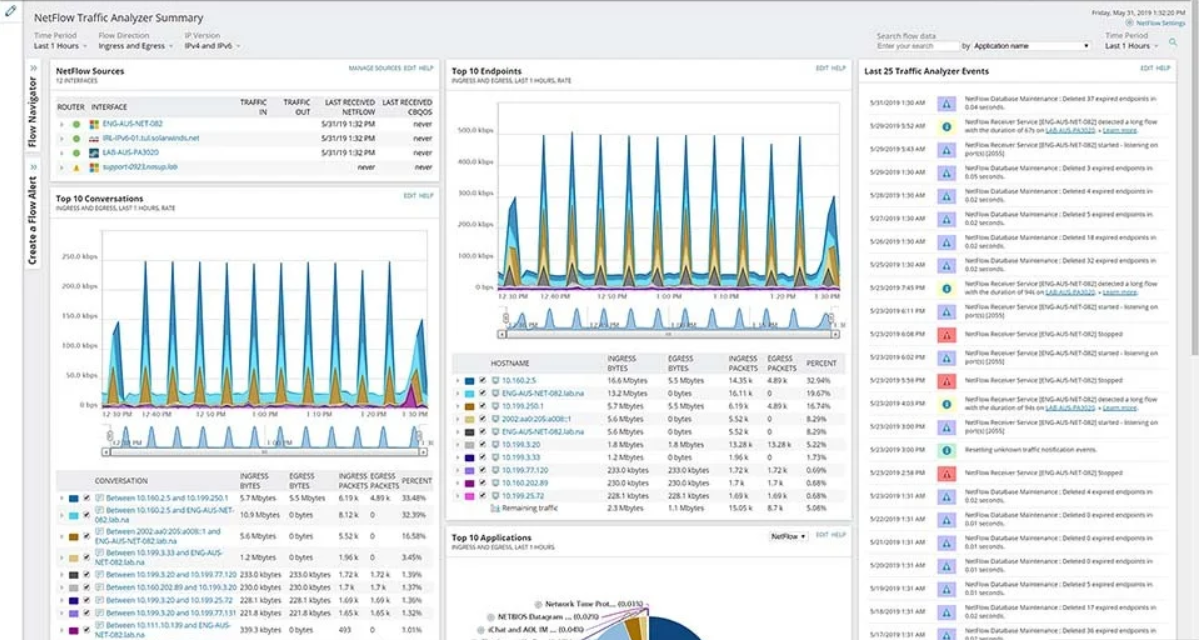Click the Search flow data input field
This screenshot has width=1199, height=640.
[x=917, y=46]
